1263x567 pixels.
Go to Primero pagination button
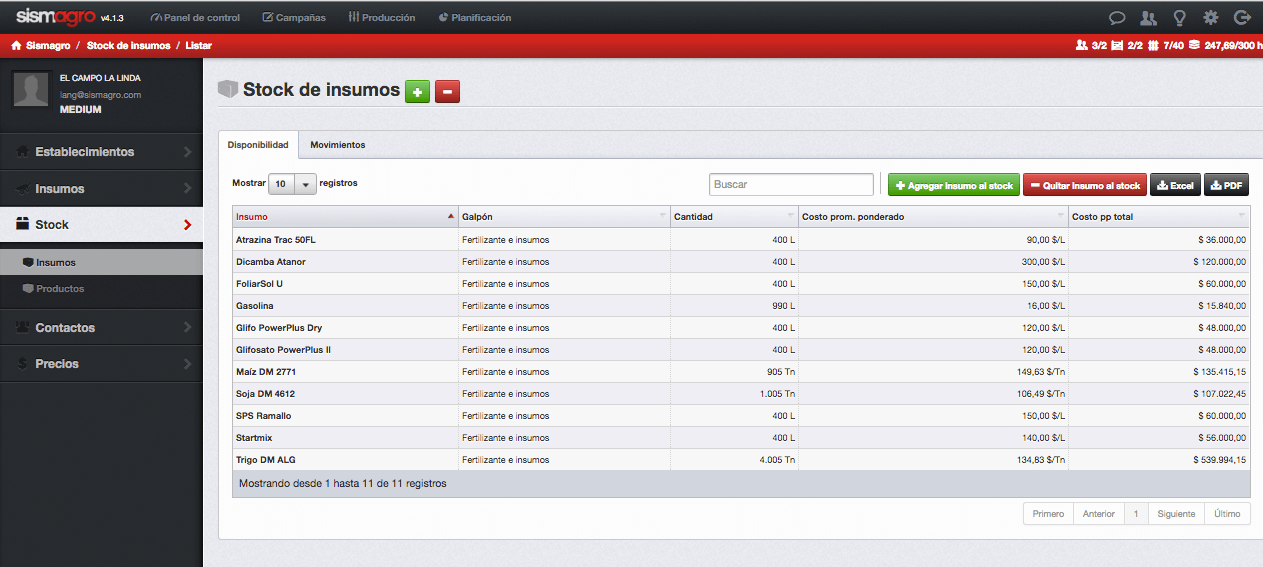pos(1048,514)
